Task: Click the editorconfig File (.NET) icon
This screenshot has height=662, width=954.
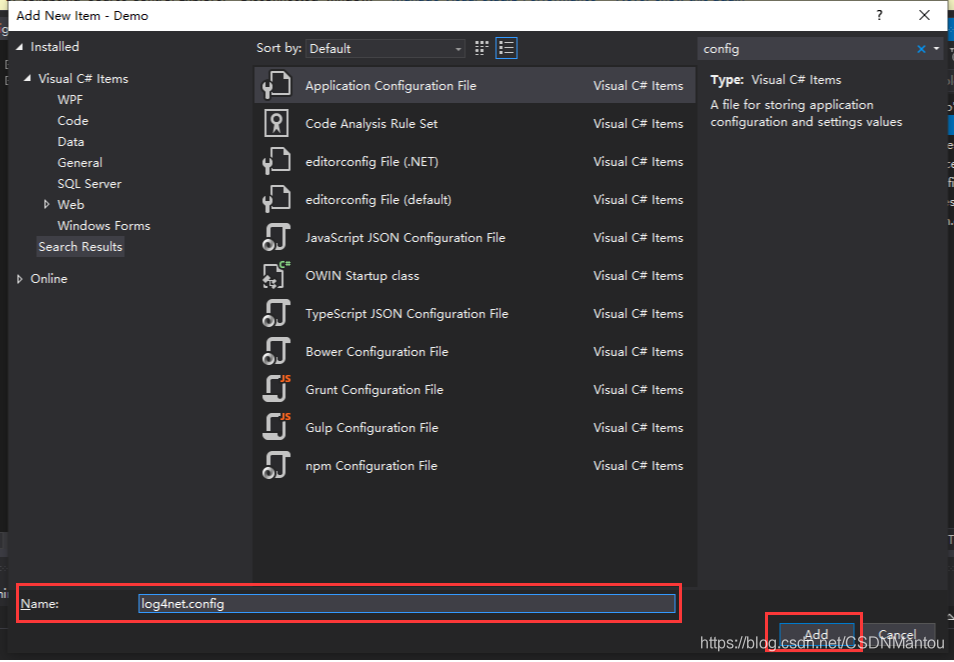Action: tap(276, 161)
